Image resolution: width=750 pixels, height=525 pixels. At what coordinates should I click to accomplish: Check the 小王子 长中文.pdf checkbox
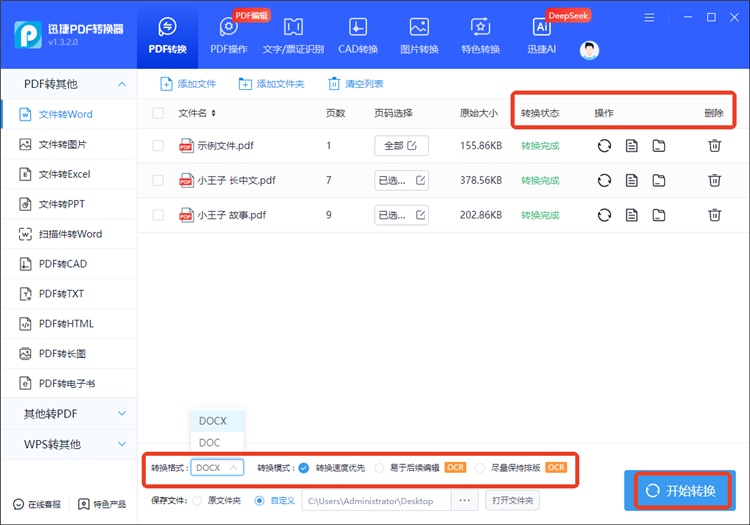pyautogui.click(x=158, y=180)
